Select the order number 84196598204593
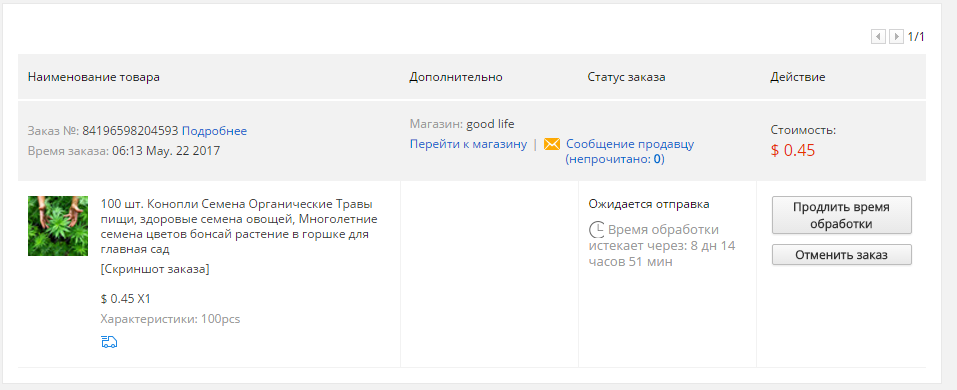The image size is (957, 390). (130, 131)
